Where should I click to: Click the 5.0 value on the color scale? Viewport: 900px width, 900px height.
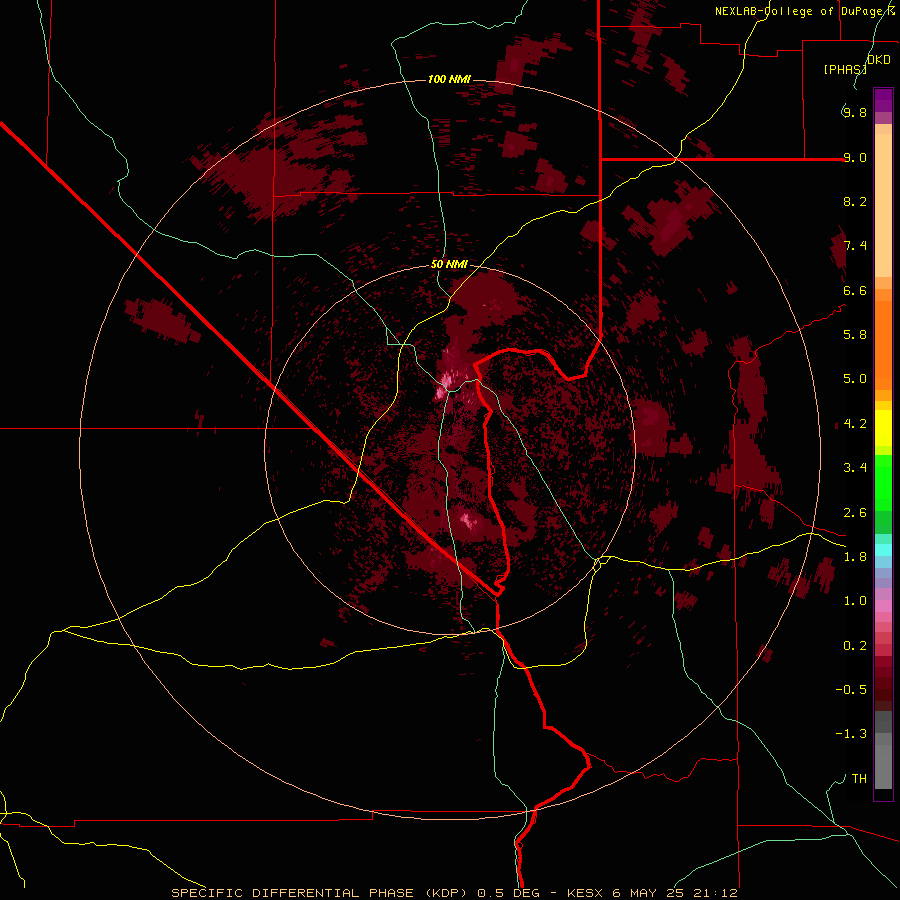[855, 379]
